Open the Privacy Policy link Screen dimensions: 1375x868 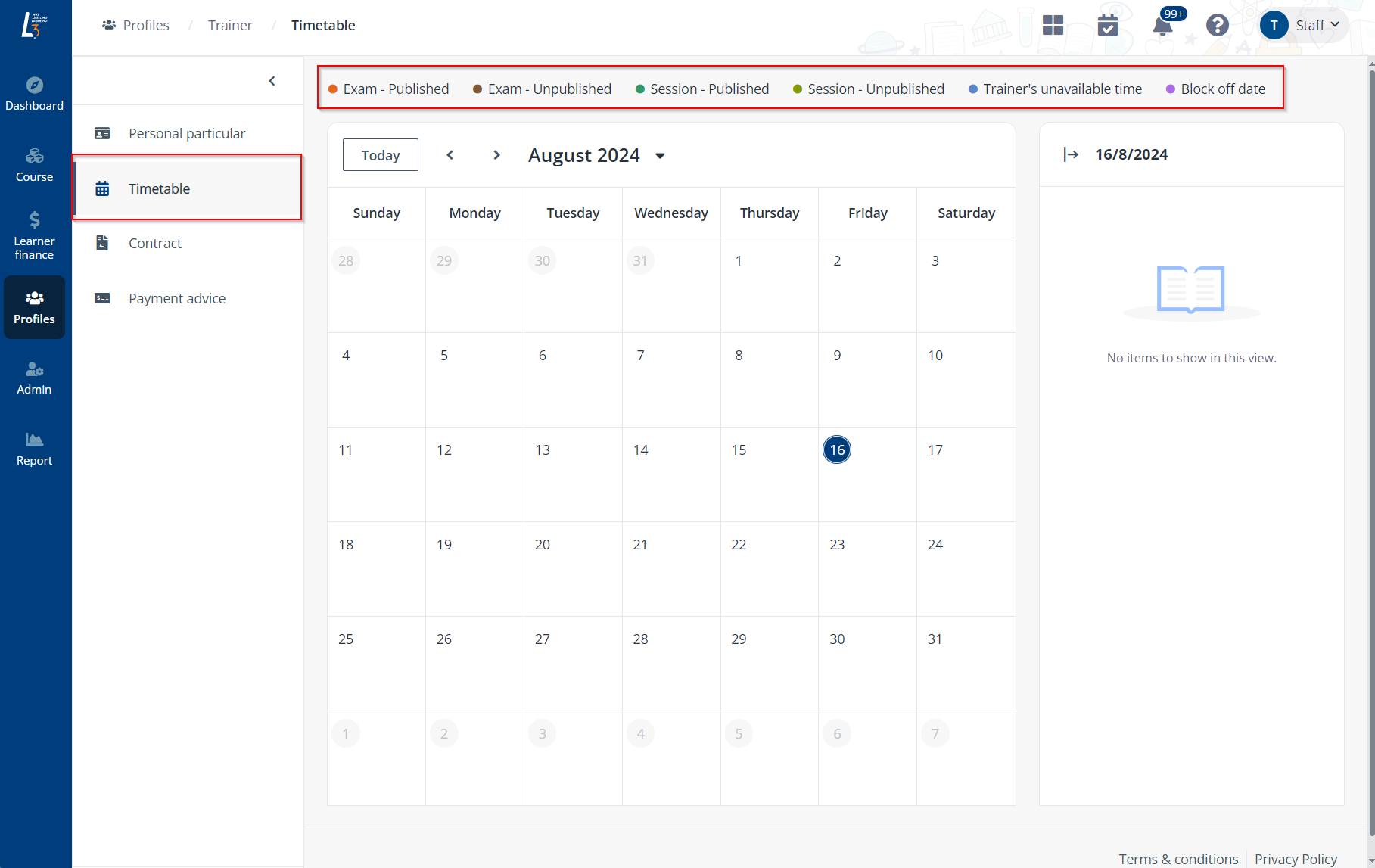click(x=1295, y=859)
